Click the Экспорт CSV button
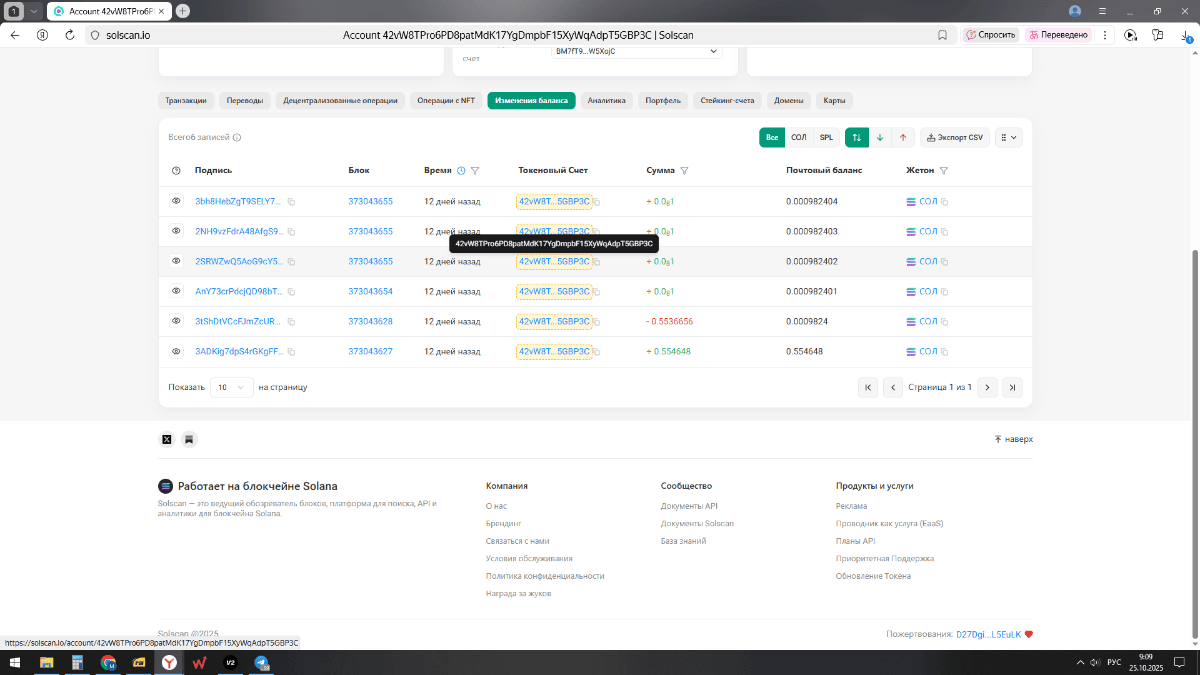The height and width of the screenshot is (675, 1200). point(952,137)
